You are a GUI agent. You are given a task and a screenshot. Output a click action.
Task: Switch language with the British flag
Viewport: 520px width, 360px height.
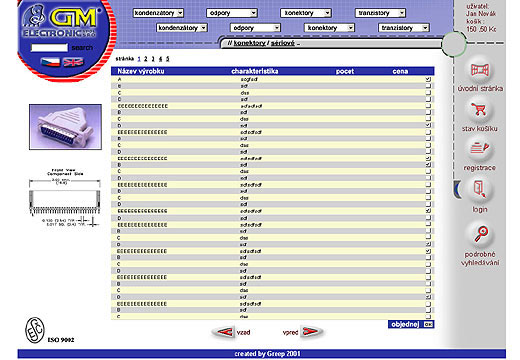pyautogui.click(x=73, y=62)
